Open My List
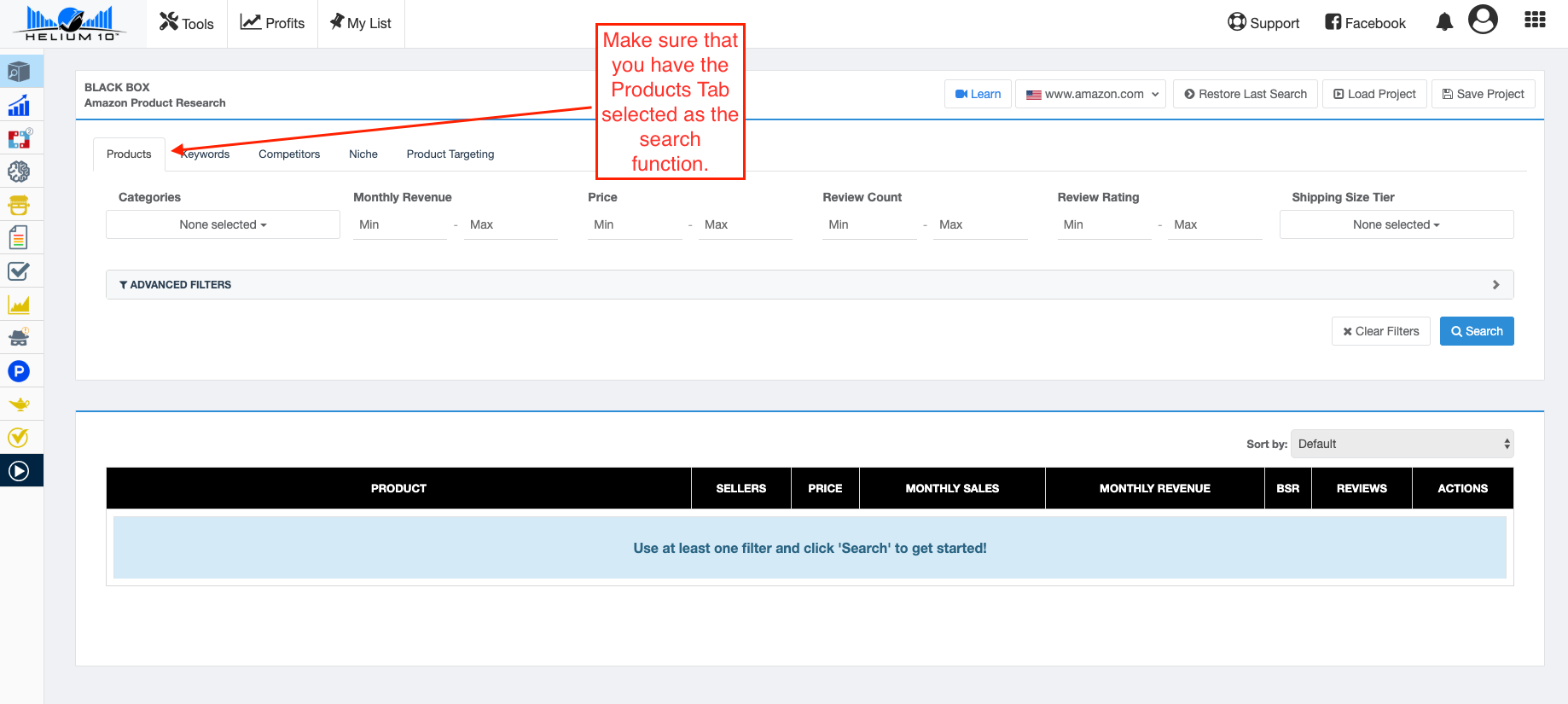Image resolution: width=1568 pixels, height=704 pixels. [361, 23]
